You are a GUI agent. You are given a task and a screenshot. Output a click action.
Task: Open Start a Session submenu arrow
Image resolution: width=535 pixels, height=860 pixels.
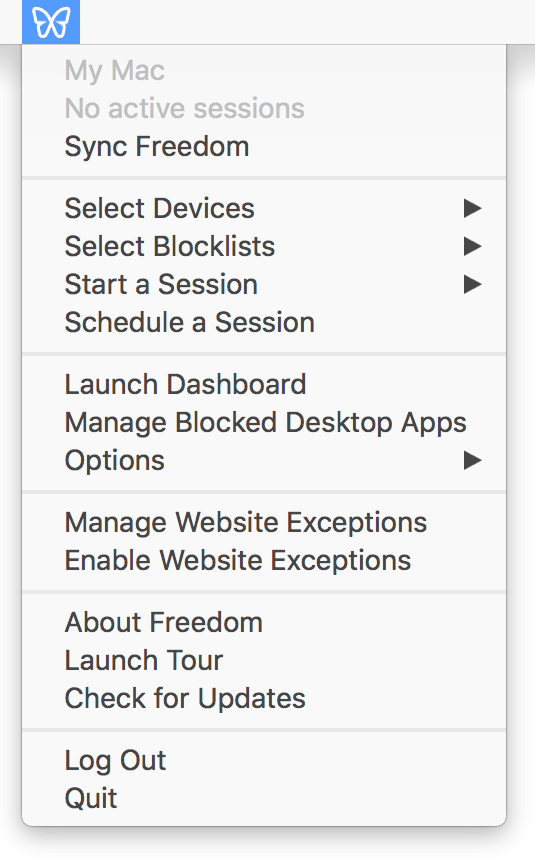472,284
